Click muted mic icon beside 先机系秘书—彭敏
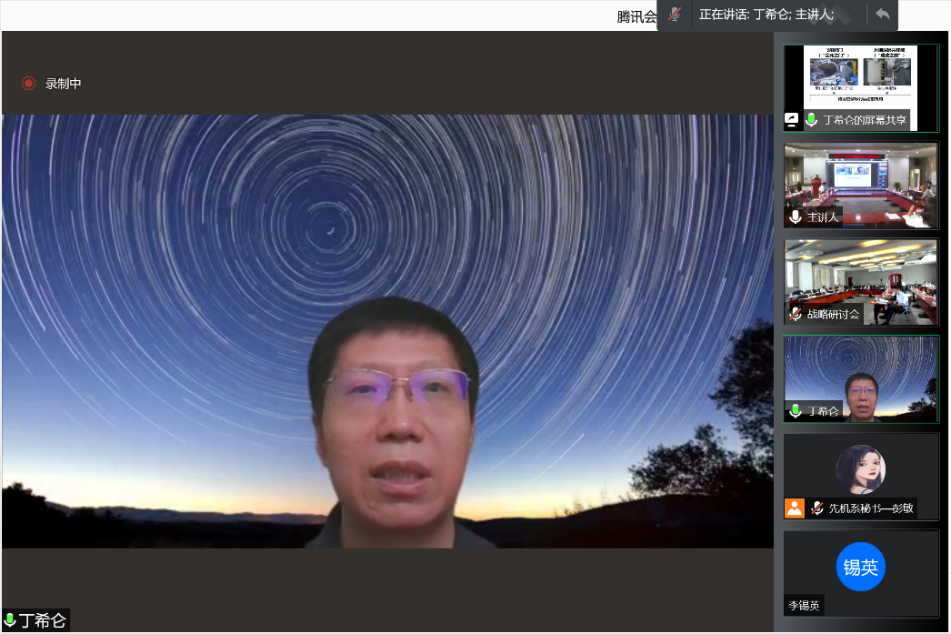The width and height of the screenshot is (951, 634). tap(817, 508)
